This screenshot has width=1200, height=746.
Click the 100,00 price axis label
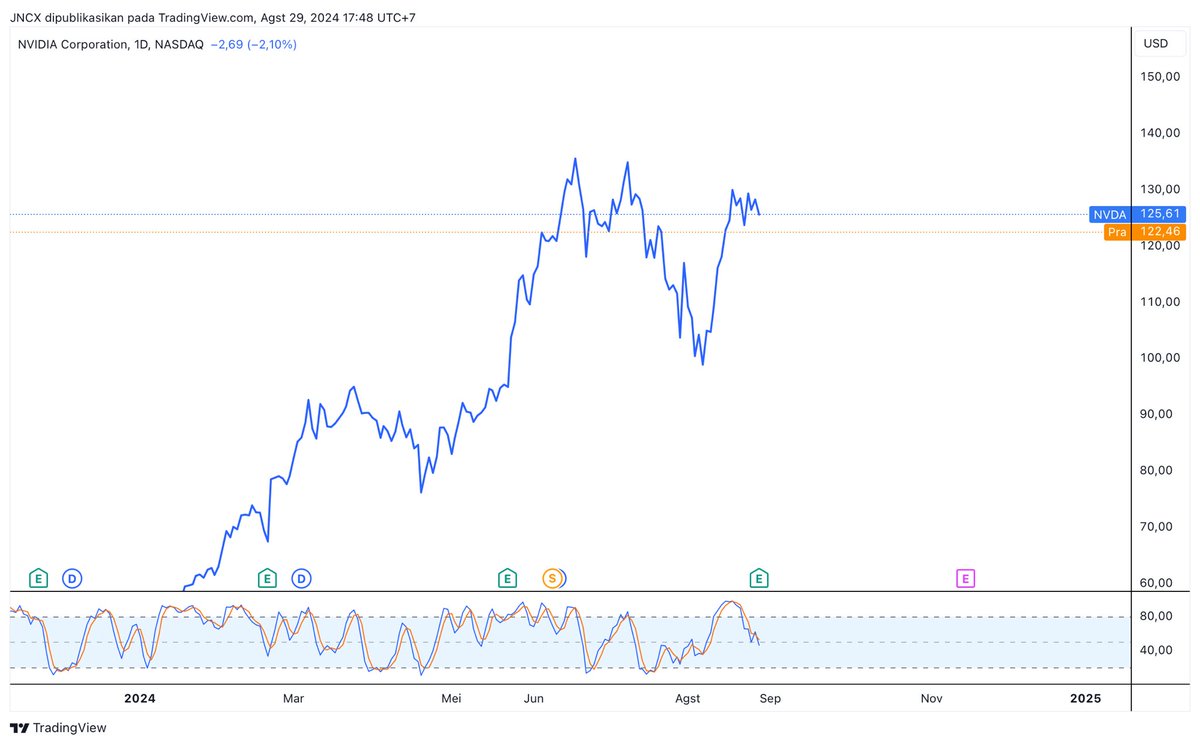coord(1160,358)
